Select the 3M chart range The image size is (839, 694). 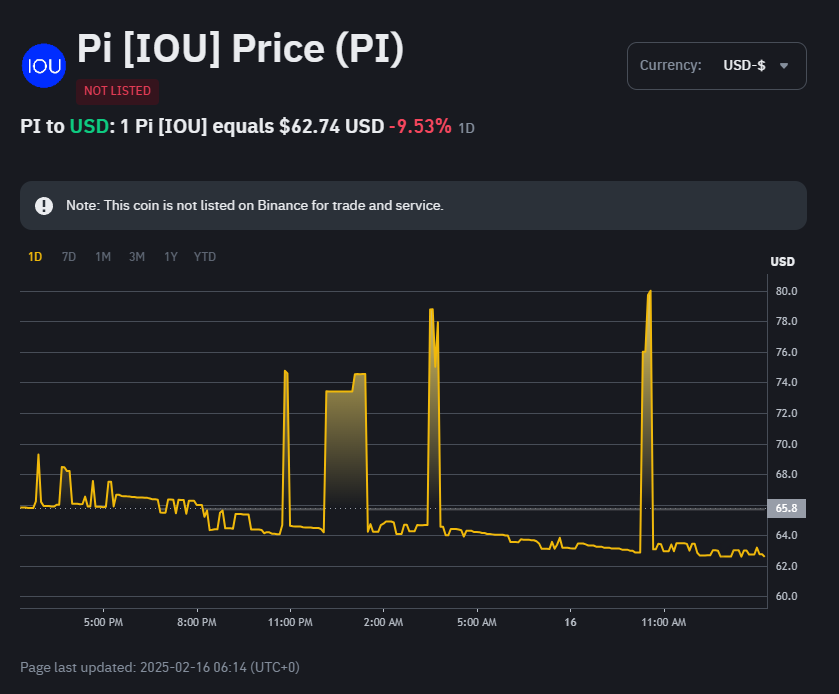(137, 257)
